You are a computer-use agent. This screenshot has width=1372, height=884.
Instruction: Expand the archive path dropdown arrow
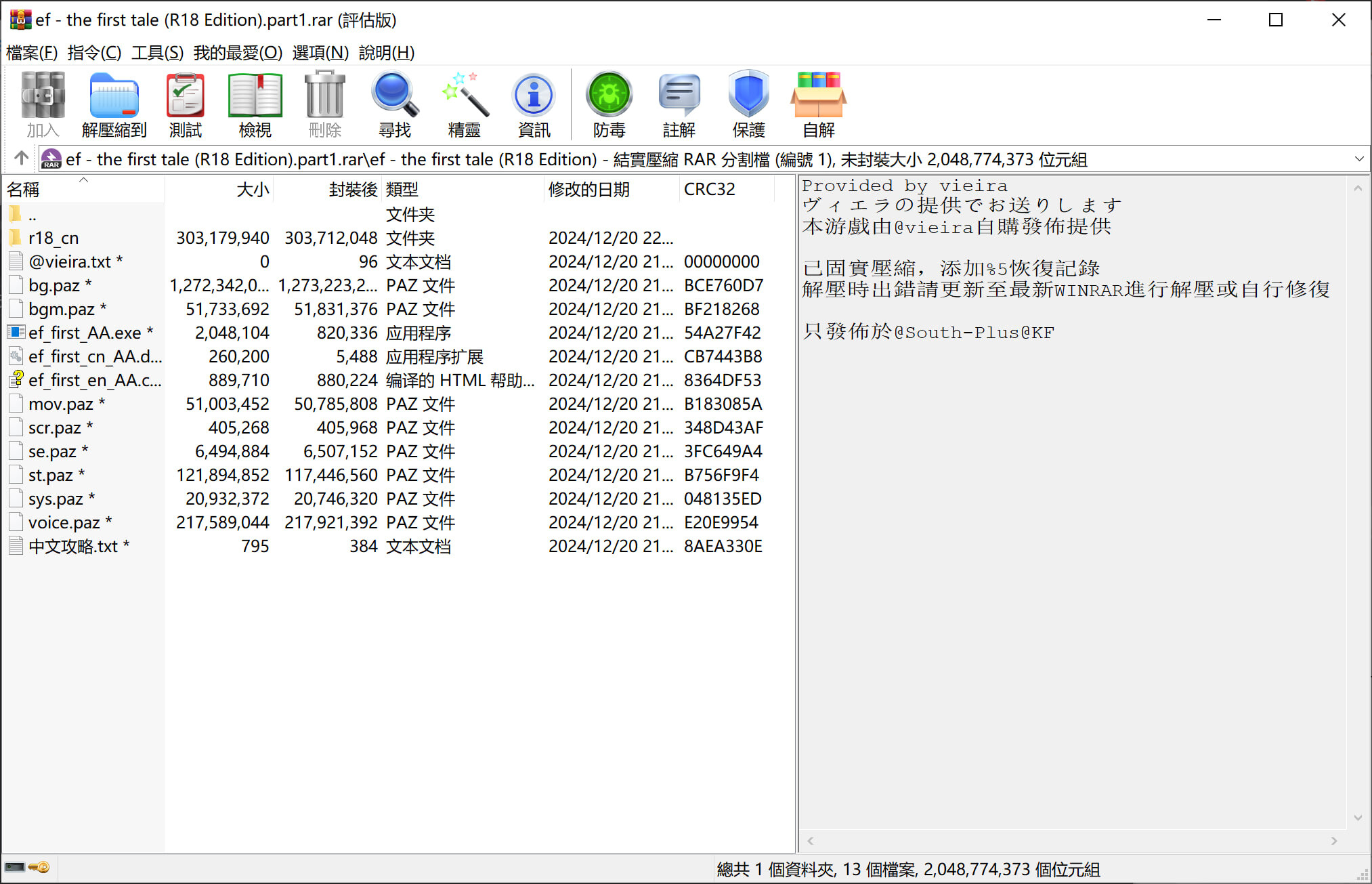pos(1358,159)
